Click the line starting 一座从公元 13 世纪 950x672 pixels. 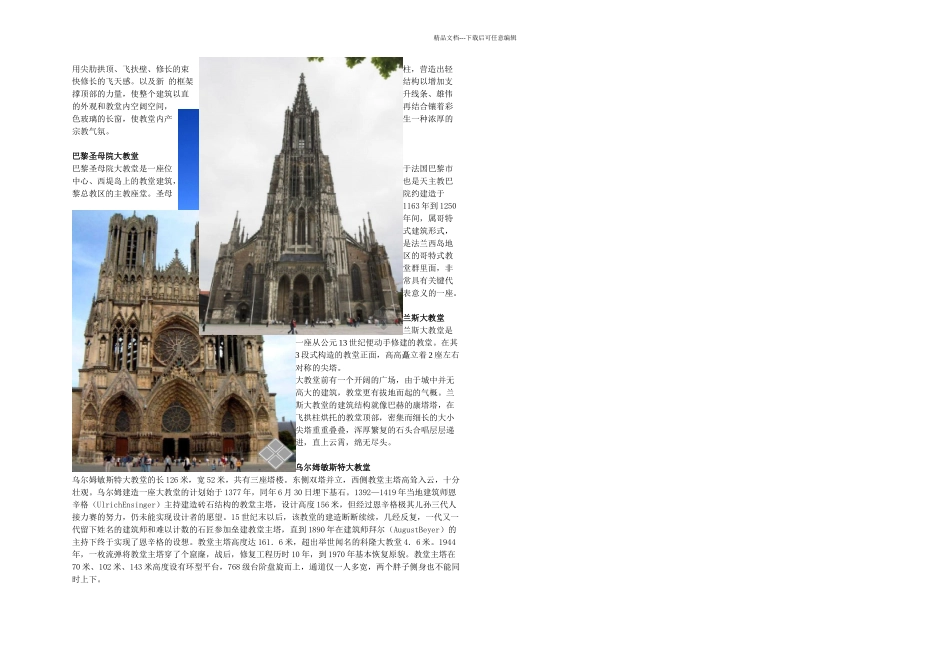(x=377, y=343)
